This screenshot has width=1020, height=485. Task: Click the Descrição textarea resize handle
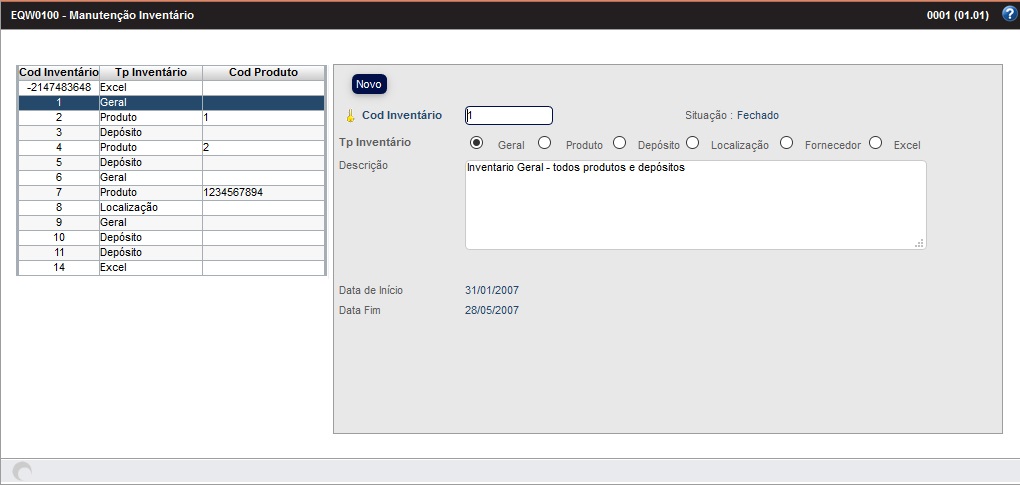pos(919,243)
